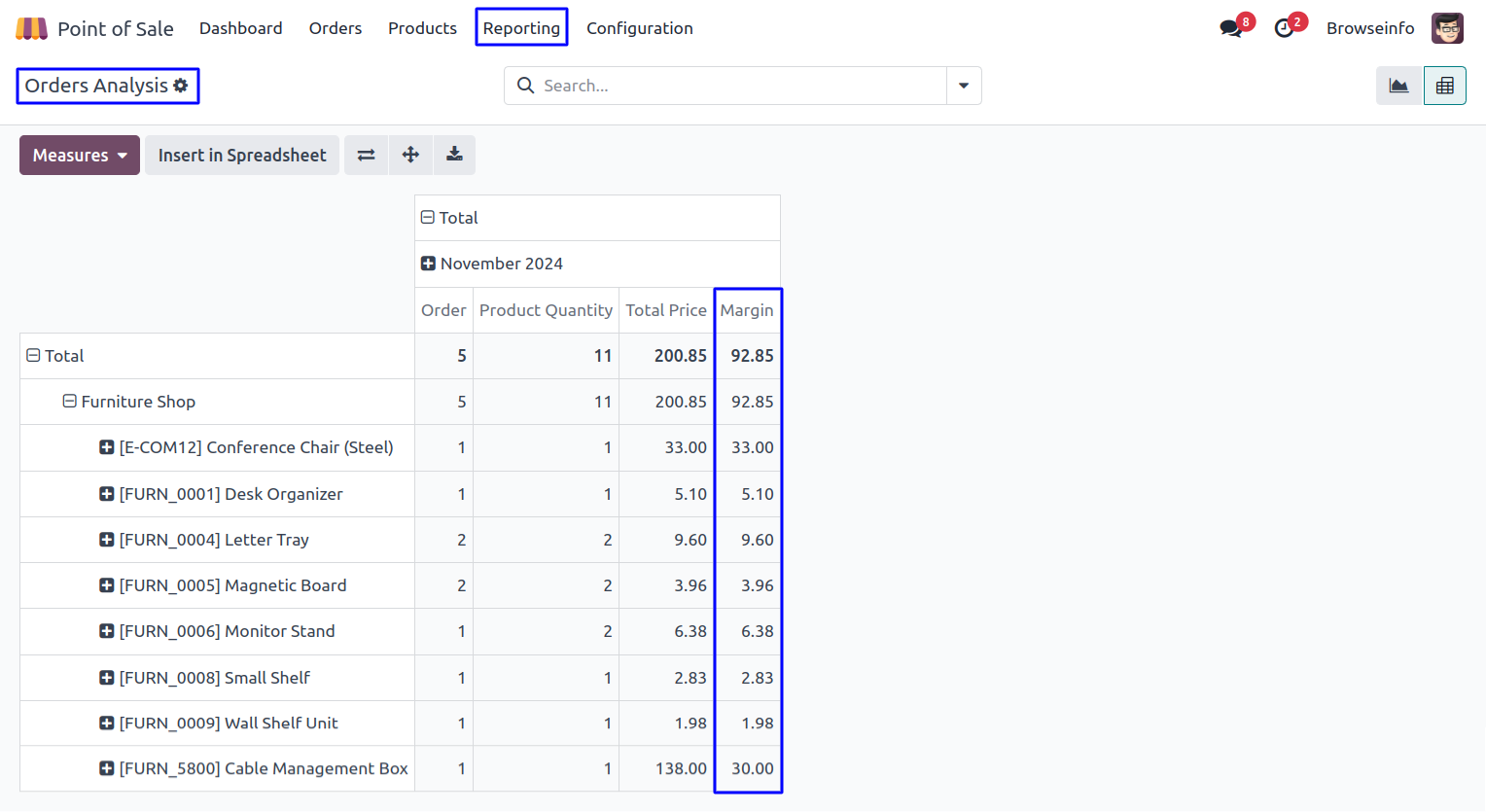Switch to pivot table view
The width and height of the screenshot is (1486, 812).
click(x=1444, y=86)
